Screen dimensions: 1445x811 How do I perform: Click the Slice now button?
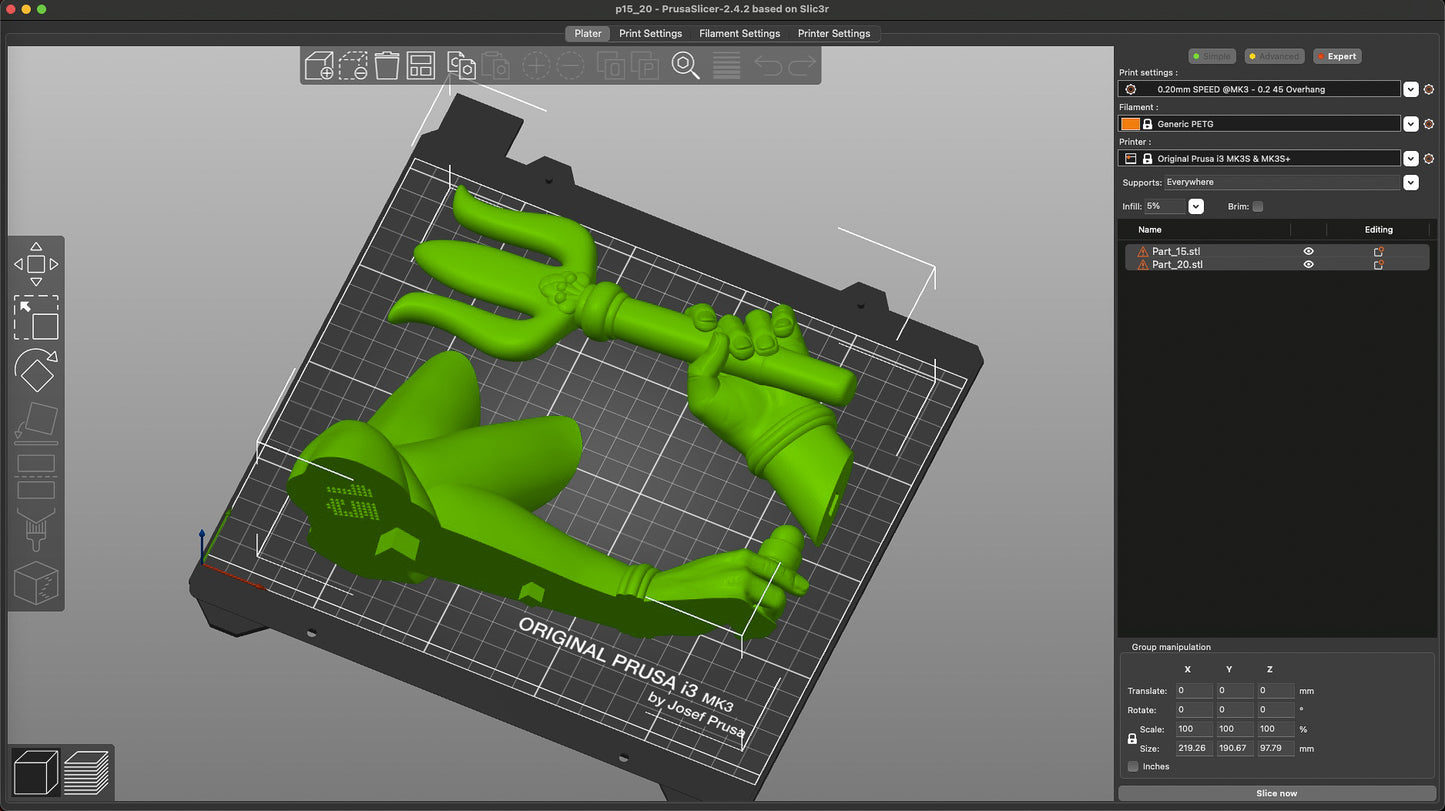(1276, 793)
